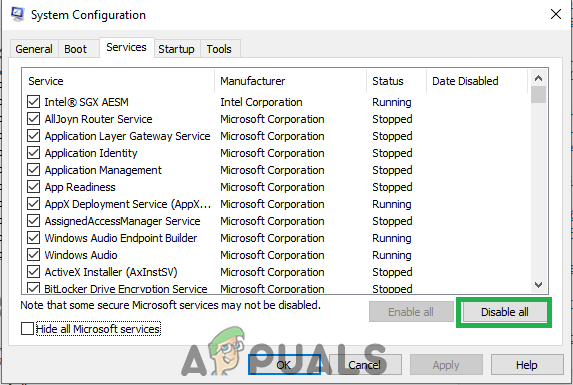The height and width of the screenshot is (385, 573).
Task: Click the Help button
Action: pyautogui.click(x=527, y=365)
